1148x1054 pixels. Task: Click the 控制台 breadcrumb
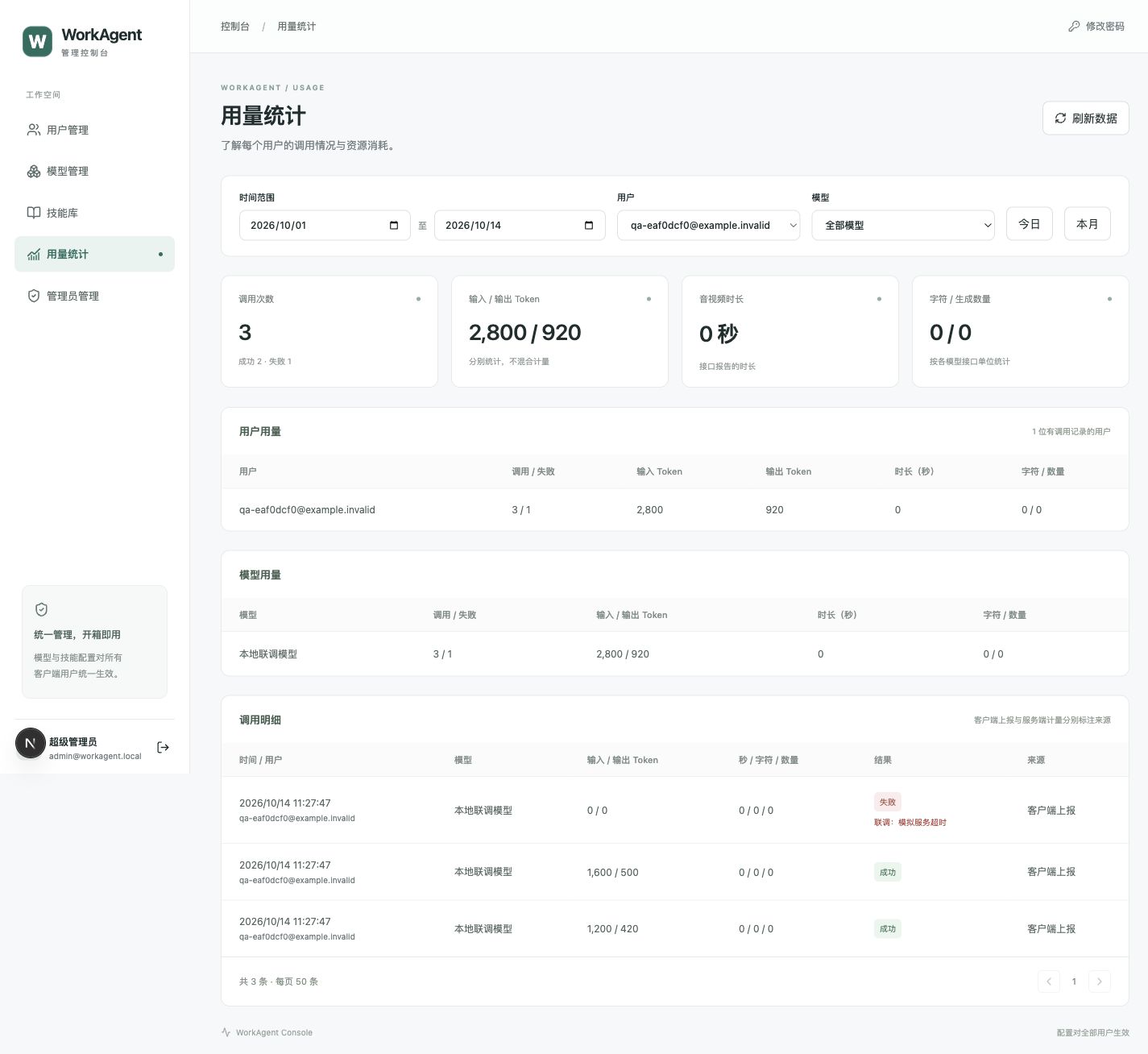point(235,27)
